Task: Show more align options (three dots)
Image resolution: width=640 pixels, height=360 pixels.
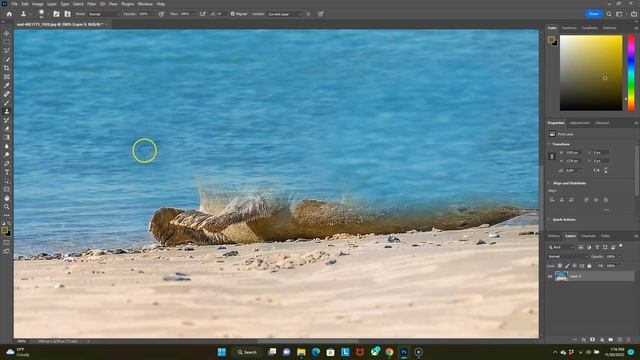Action: 606,210
